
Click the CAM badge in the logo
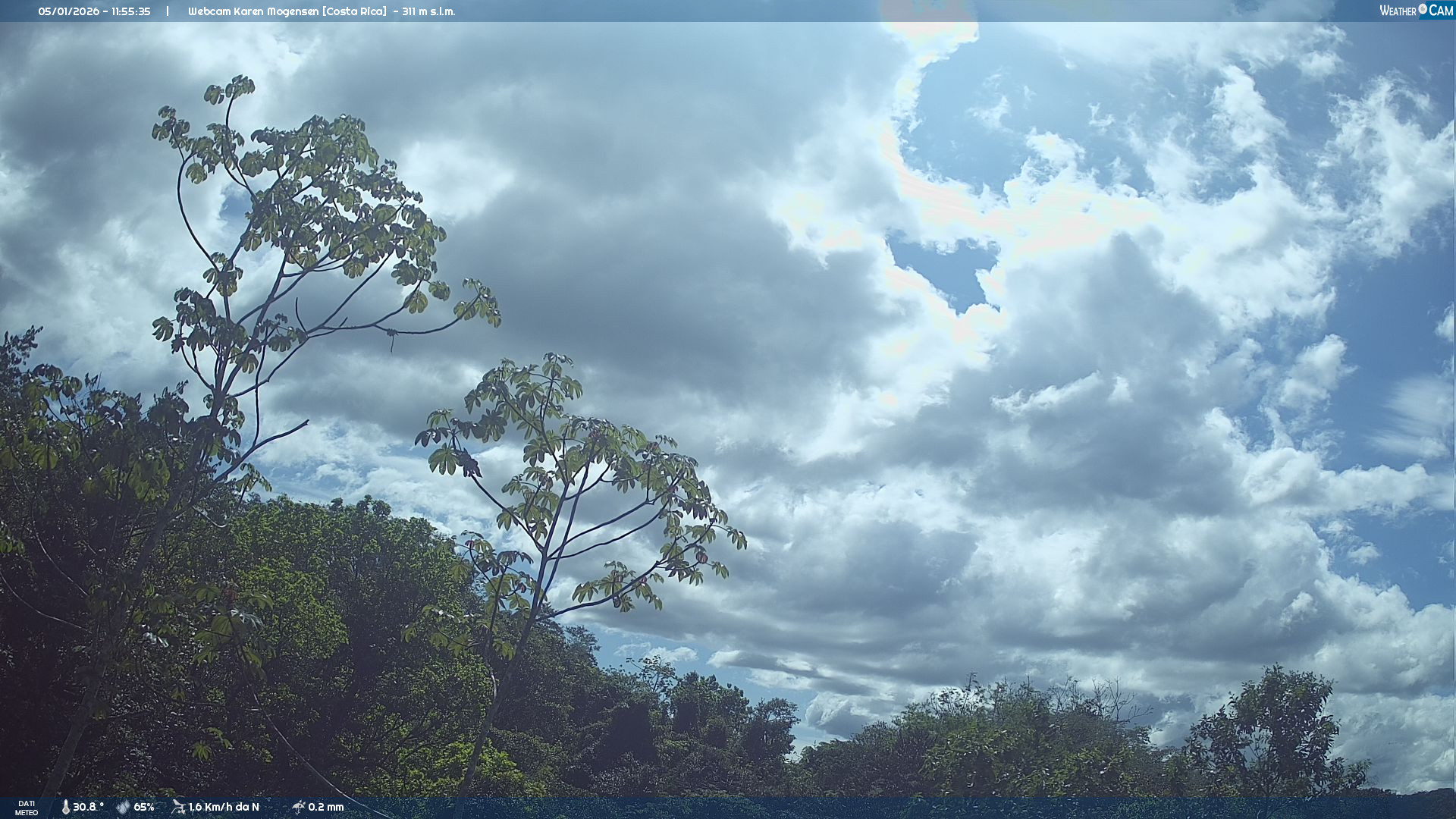[1441, 11]
